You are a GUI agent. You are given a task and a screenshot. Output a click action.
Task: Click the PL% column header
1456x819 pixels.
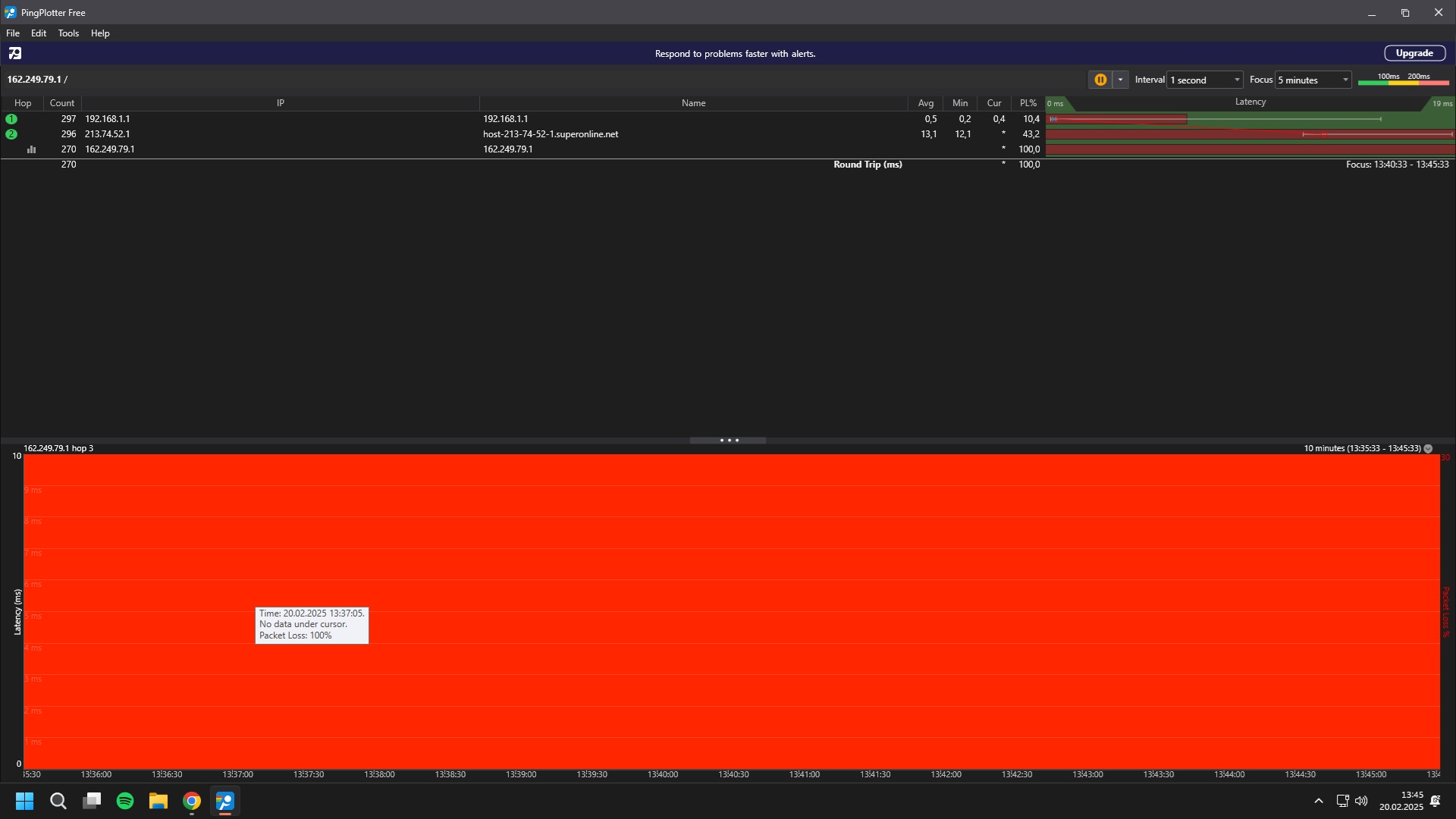click(x=1028, y=103)
